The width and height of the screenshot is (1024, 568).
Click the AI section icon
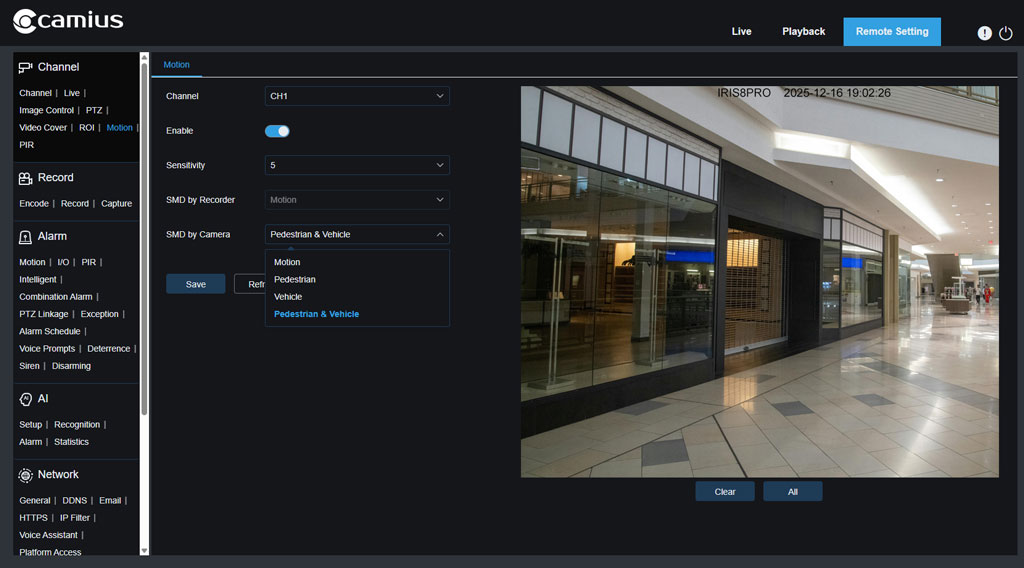[x=25, y=399]
